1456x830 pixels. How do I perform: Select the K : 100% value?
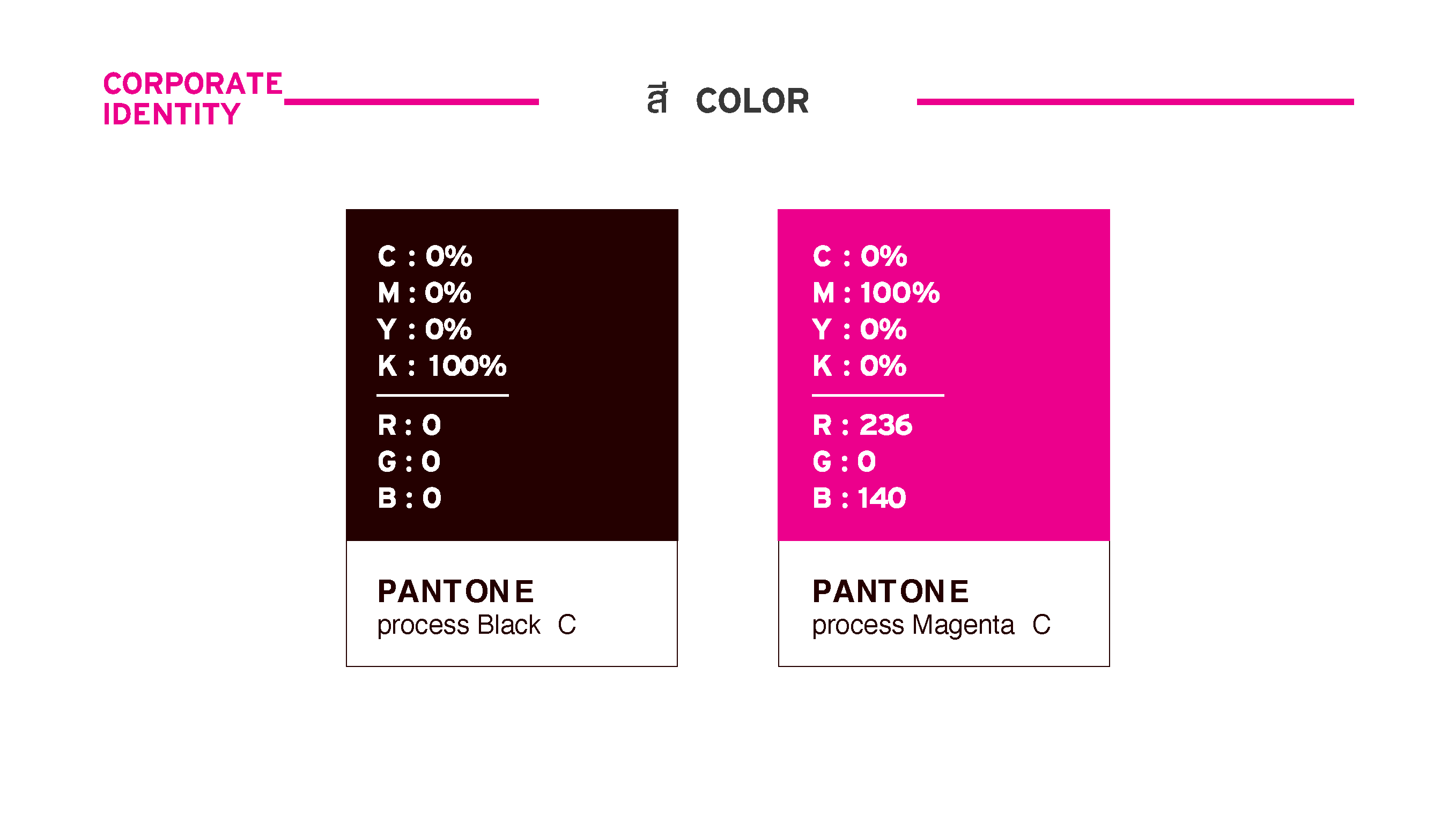click(x=442, y=366)
